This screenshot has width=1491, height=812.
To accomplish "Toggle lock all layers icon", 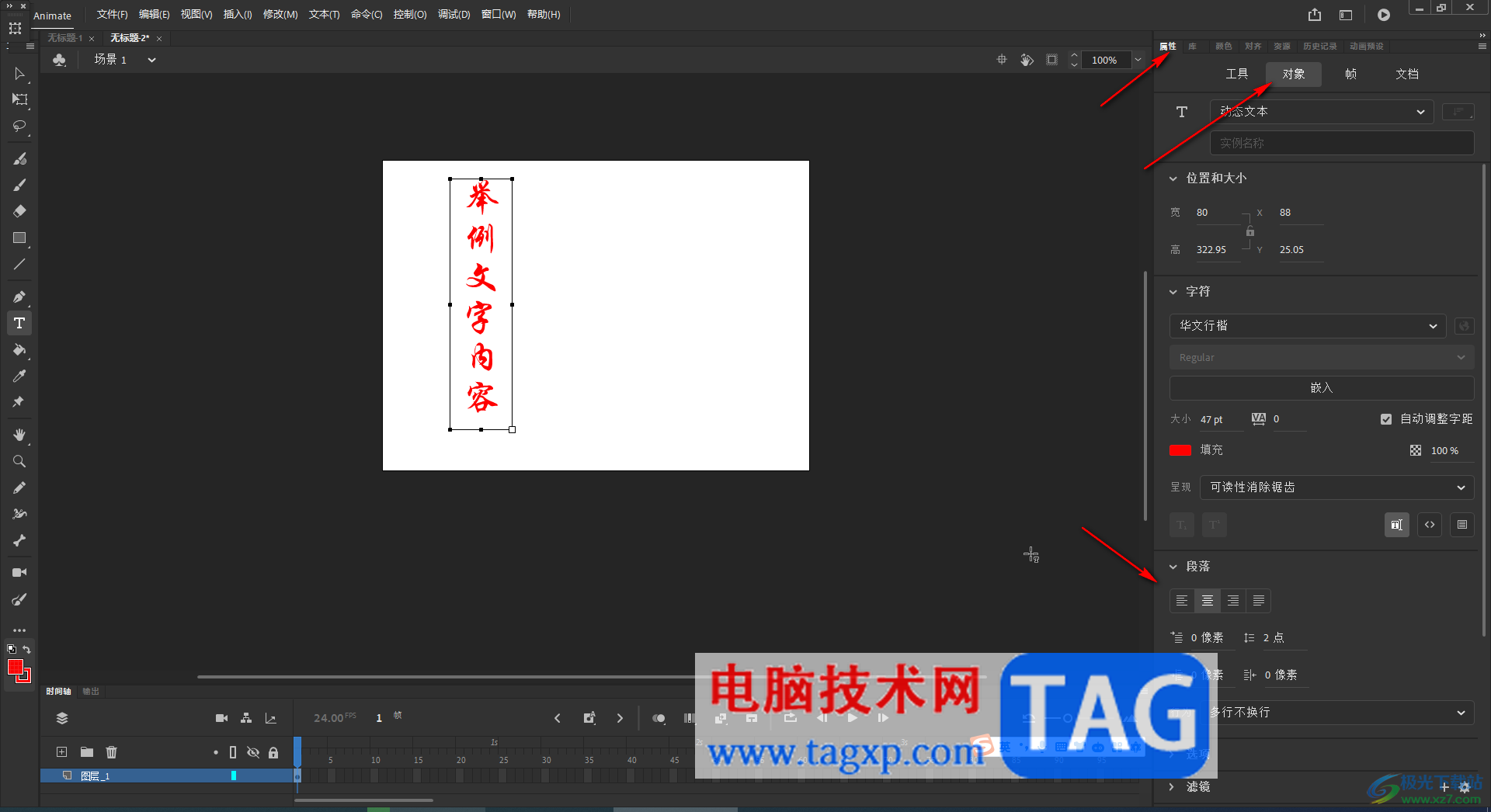I will (273, 752).
